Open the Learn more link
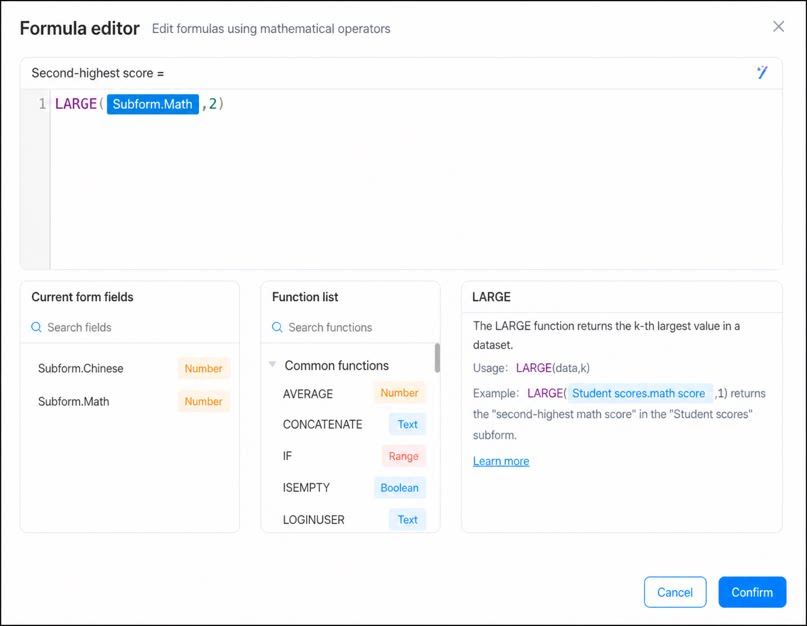Screen dimensions: 807x626 coord(501,461)
